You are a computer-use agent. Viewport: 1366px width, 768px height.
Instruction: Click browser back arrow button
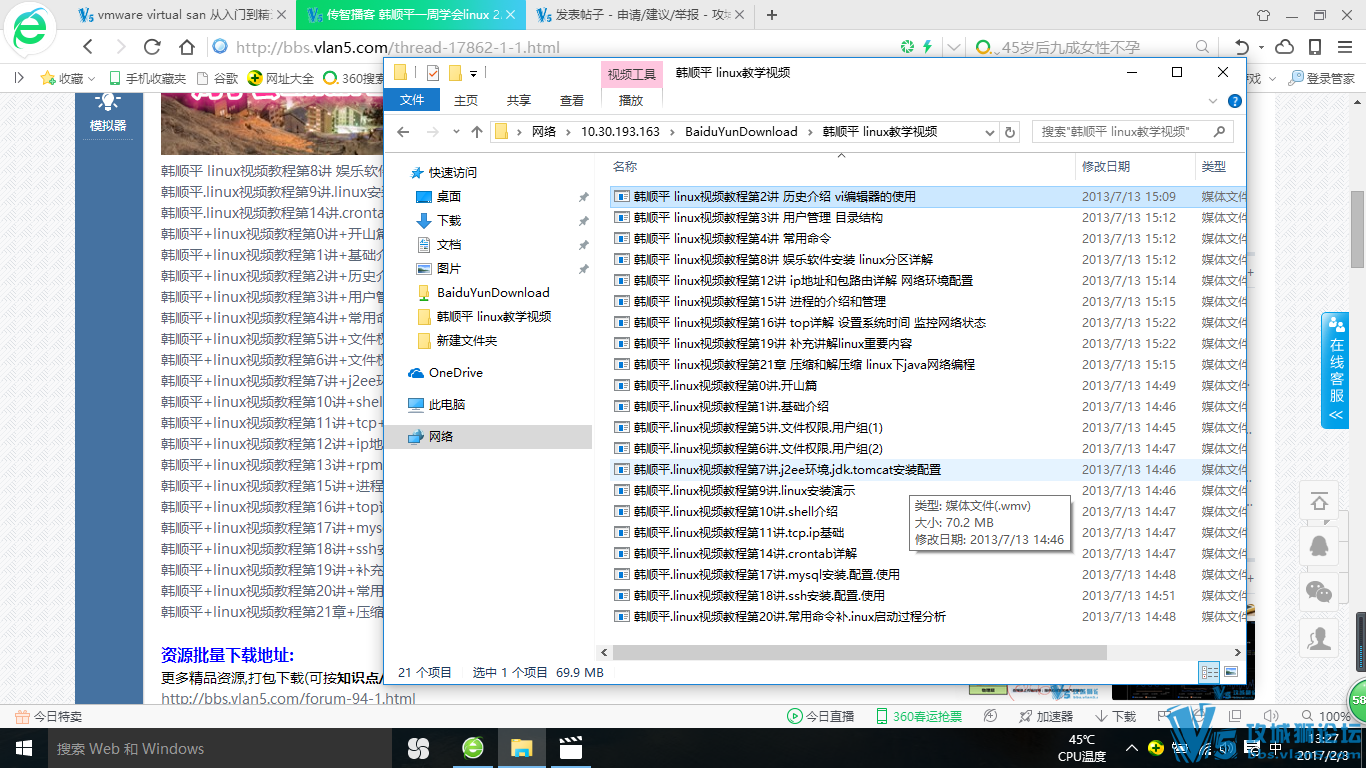(88, 47)
